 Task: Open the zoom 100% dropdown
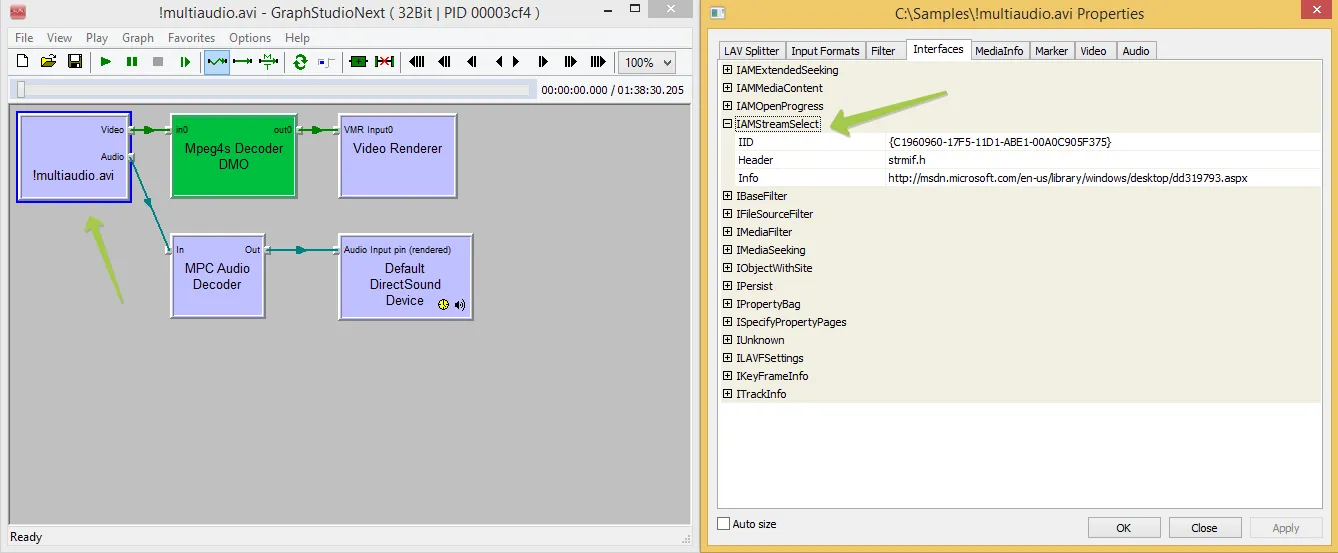click(646, 62)
